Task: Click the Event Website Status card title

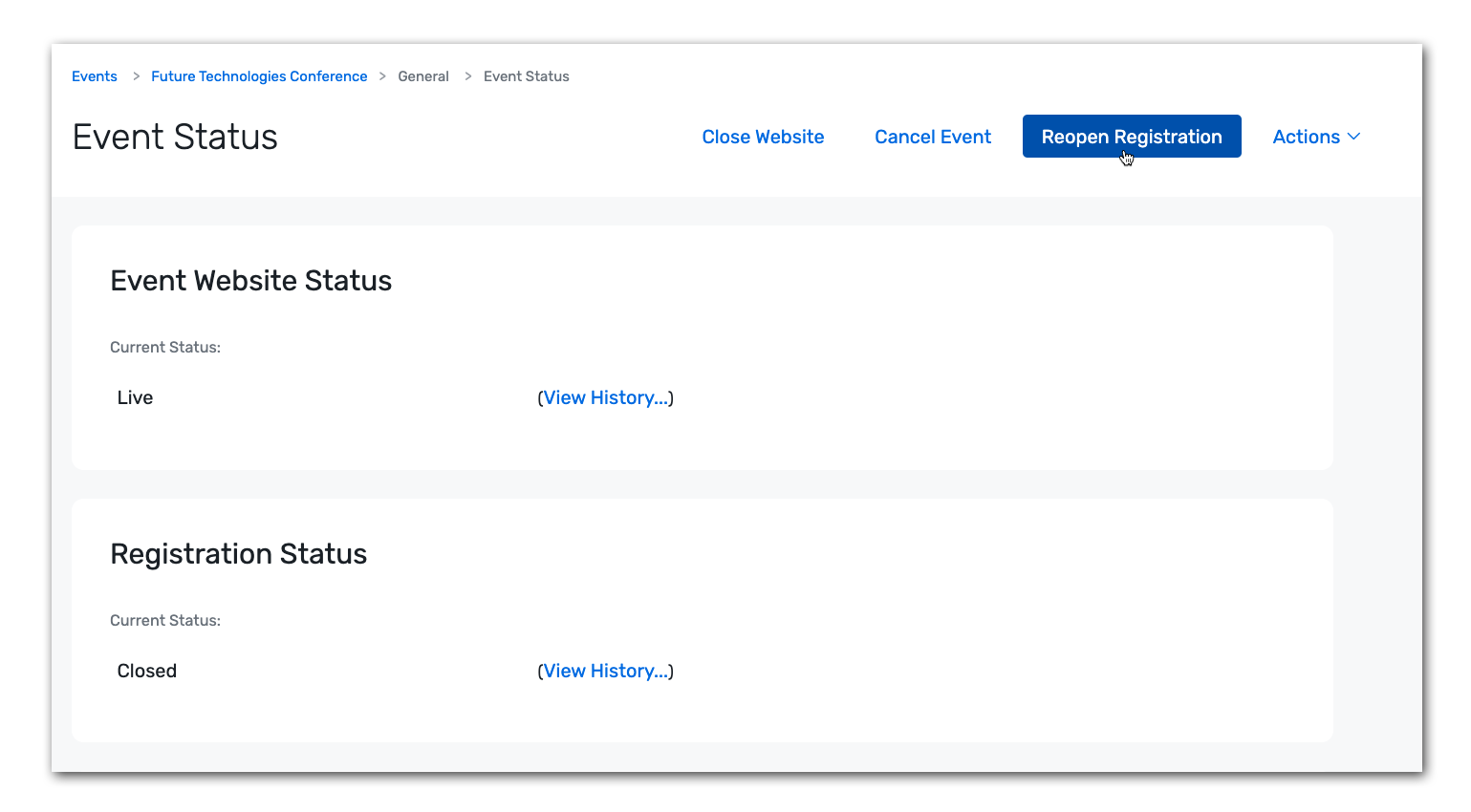Action: coord(250,281)
